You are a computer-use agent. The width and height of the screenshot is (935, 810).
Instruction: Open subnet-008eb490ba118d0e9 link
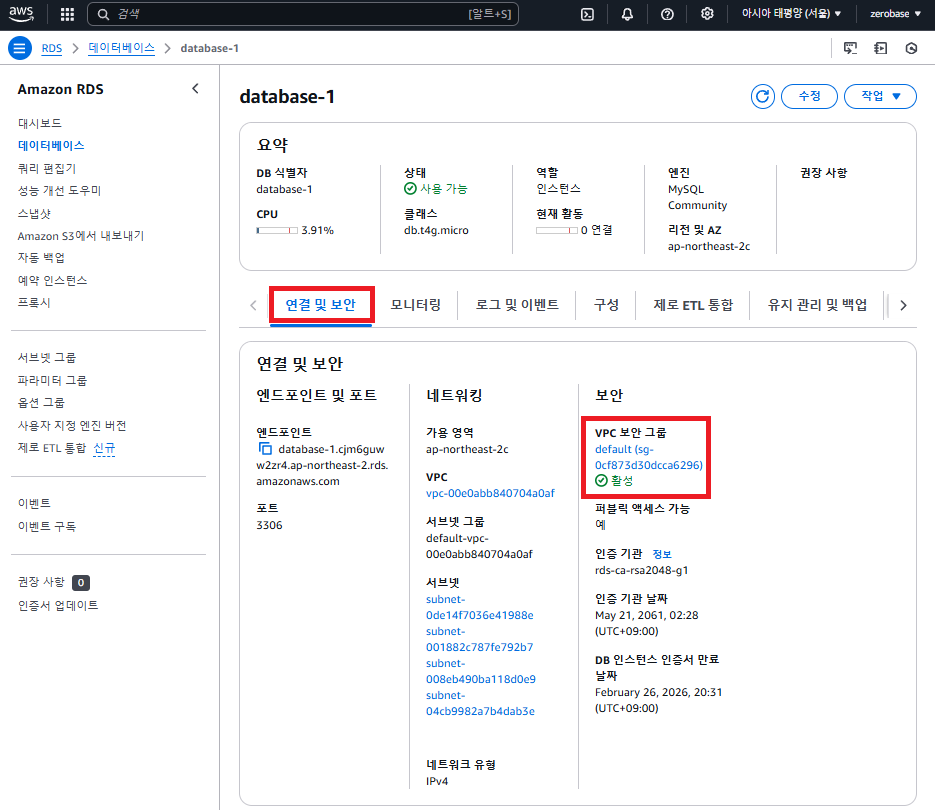(481, 672)
